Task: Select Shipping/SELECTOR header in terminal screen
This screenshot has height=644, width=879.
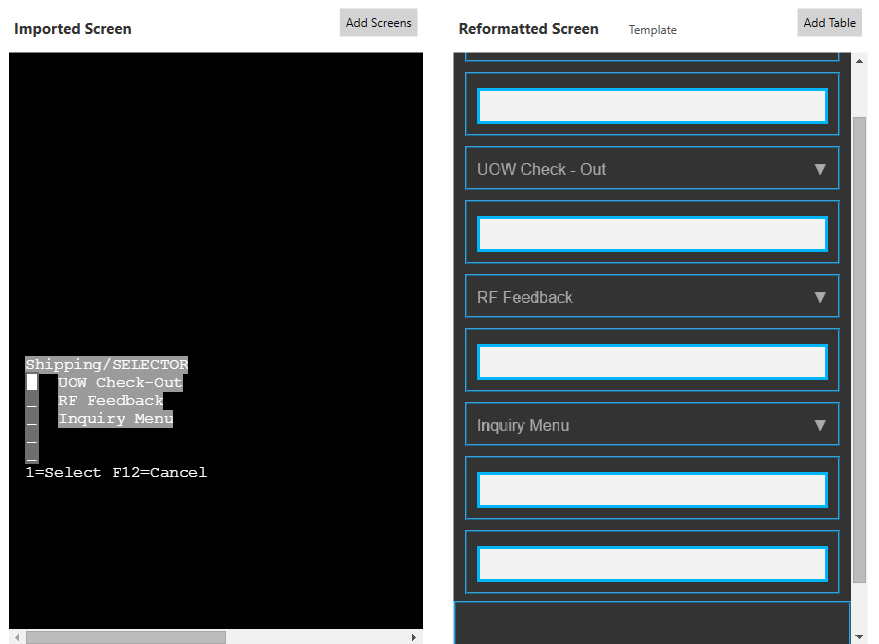Action: coord(106,365)
